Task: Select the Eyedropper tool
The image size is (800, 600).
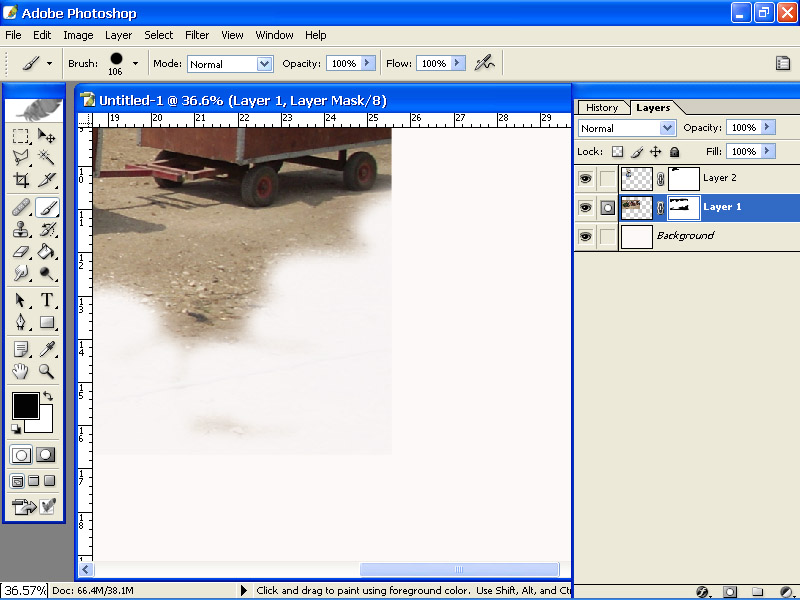Action: tap(47, 348)
